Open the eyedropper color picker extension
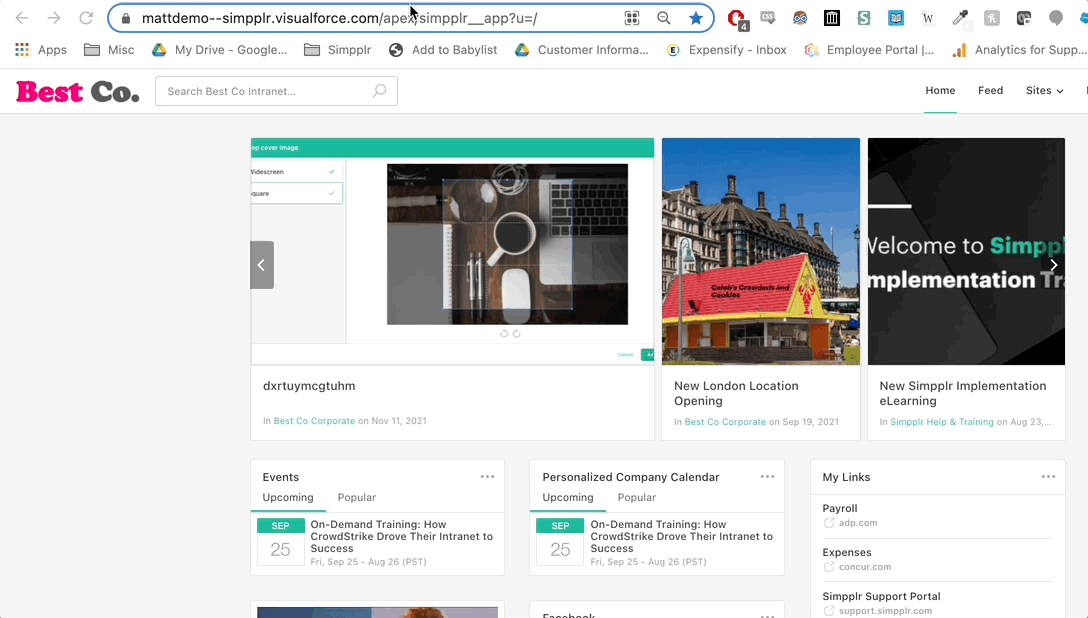Screen dimensions: 1088x618 click(960, 18)
